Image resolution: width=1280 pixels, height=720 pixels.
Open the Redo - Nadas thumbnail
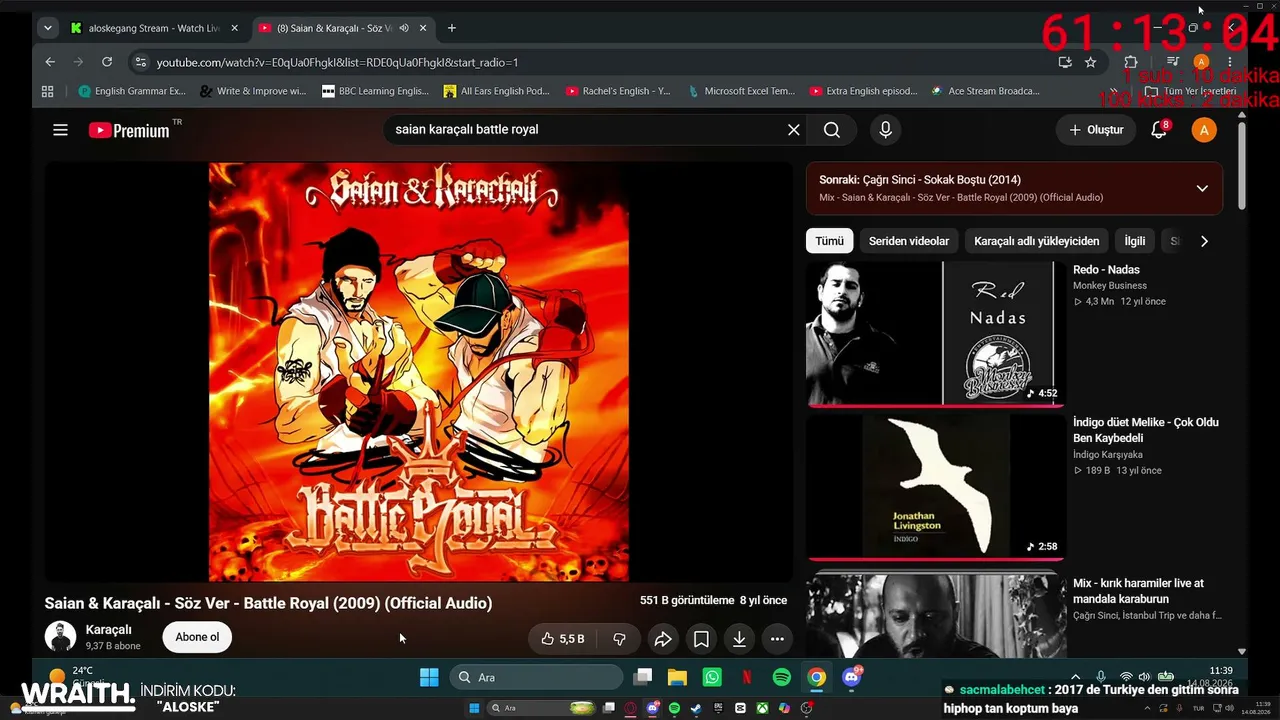pyautogui.click(x=936, y=334)
